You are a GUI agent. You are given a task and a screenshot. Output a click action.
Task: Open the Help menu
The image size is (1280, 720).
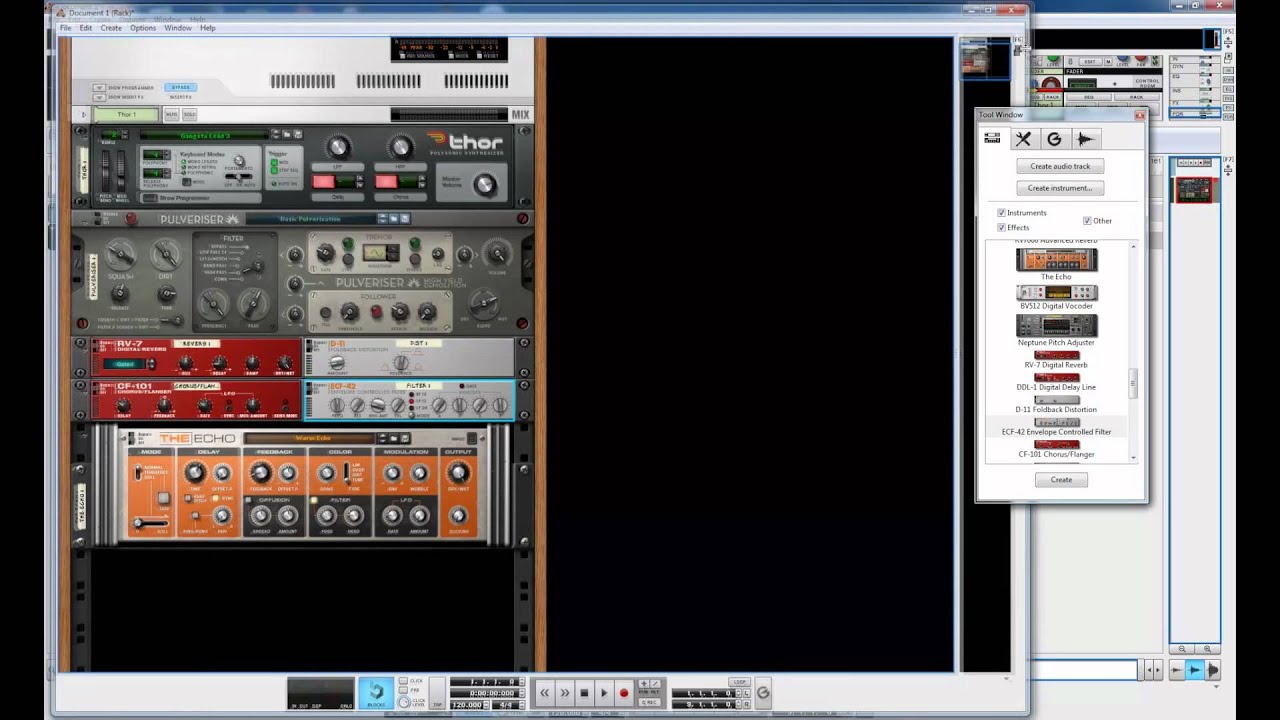208,28
